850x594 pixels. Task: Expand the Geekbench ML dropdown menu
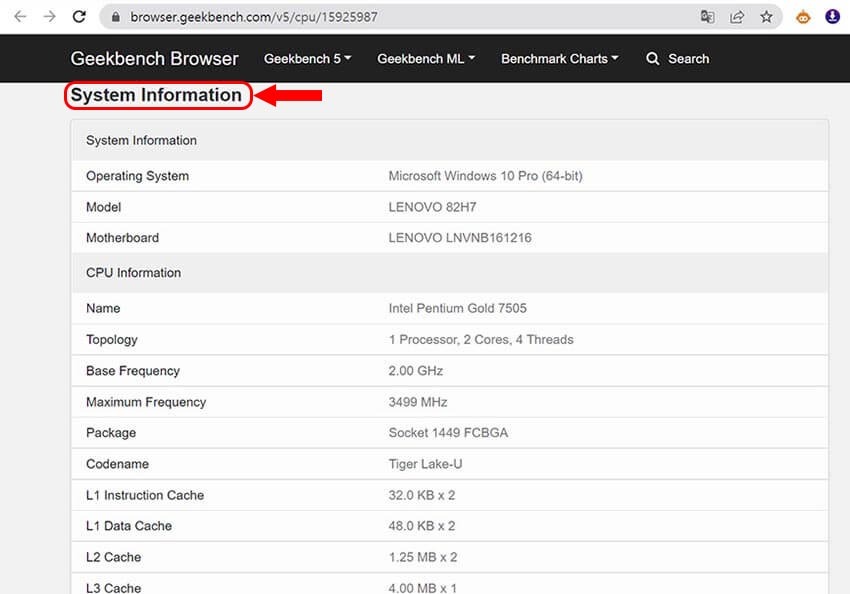(426, 59)
